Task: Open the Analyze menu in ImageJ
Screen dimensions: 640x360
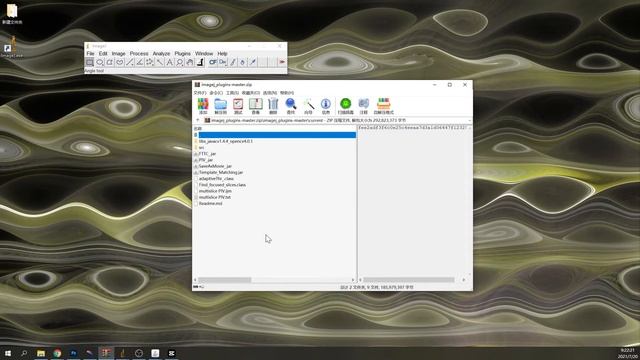Action: tap(161, 53)
